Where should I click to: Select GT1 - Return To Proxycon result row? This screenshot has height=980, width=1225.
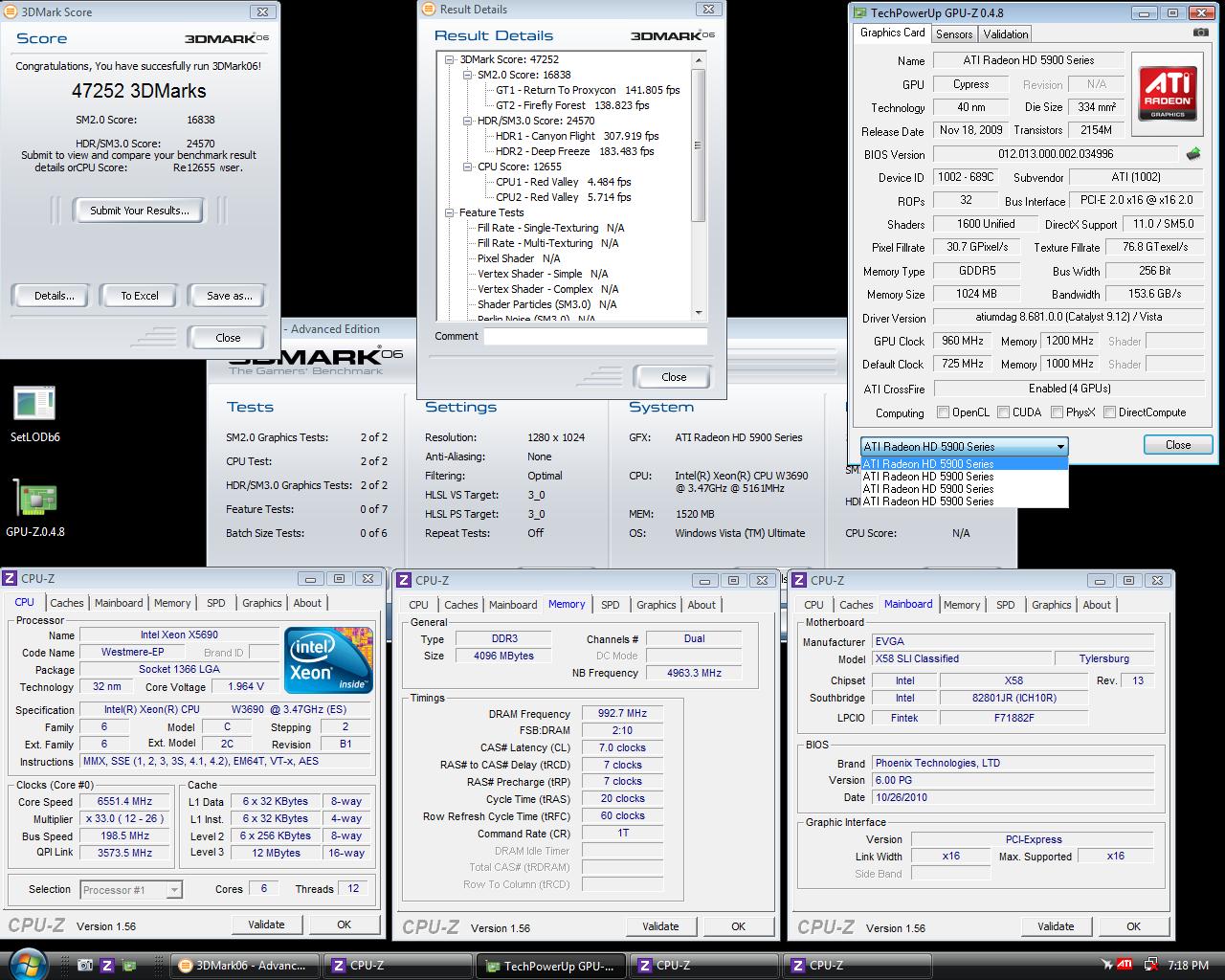[x=588, y=90]
